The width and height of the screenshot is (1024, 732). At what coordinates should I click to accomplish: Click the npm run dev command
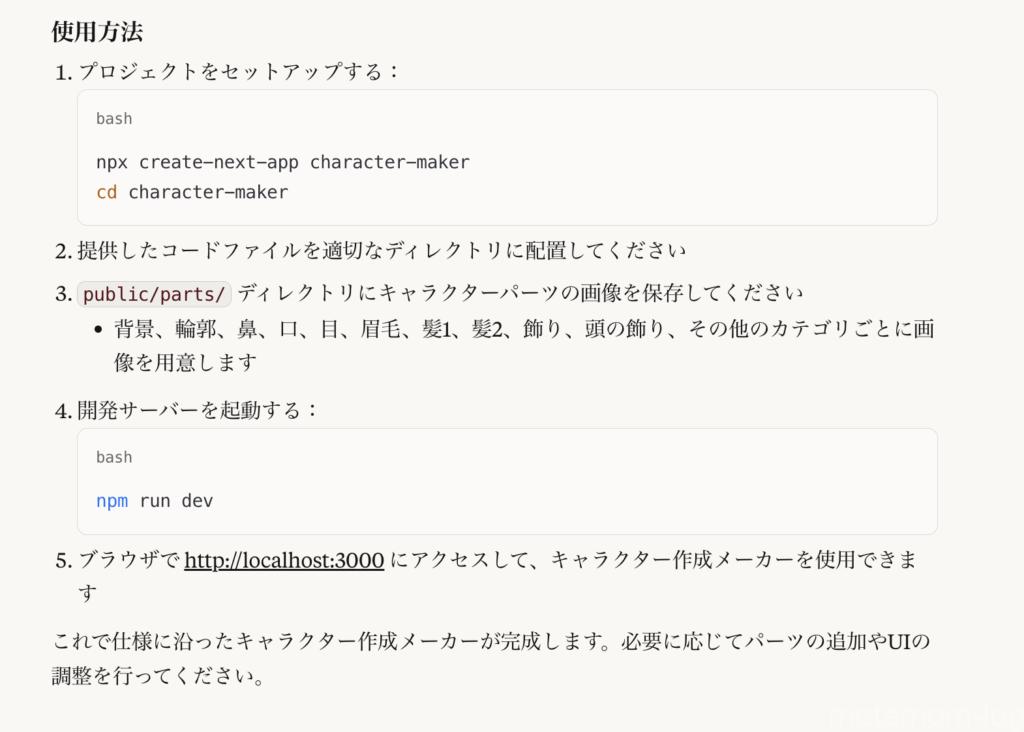(x=155, y=501)
